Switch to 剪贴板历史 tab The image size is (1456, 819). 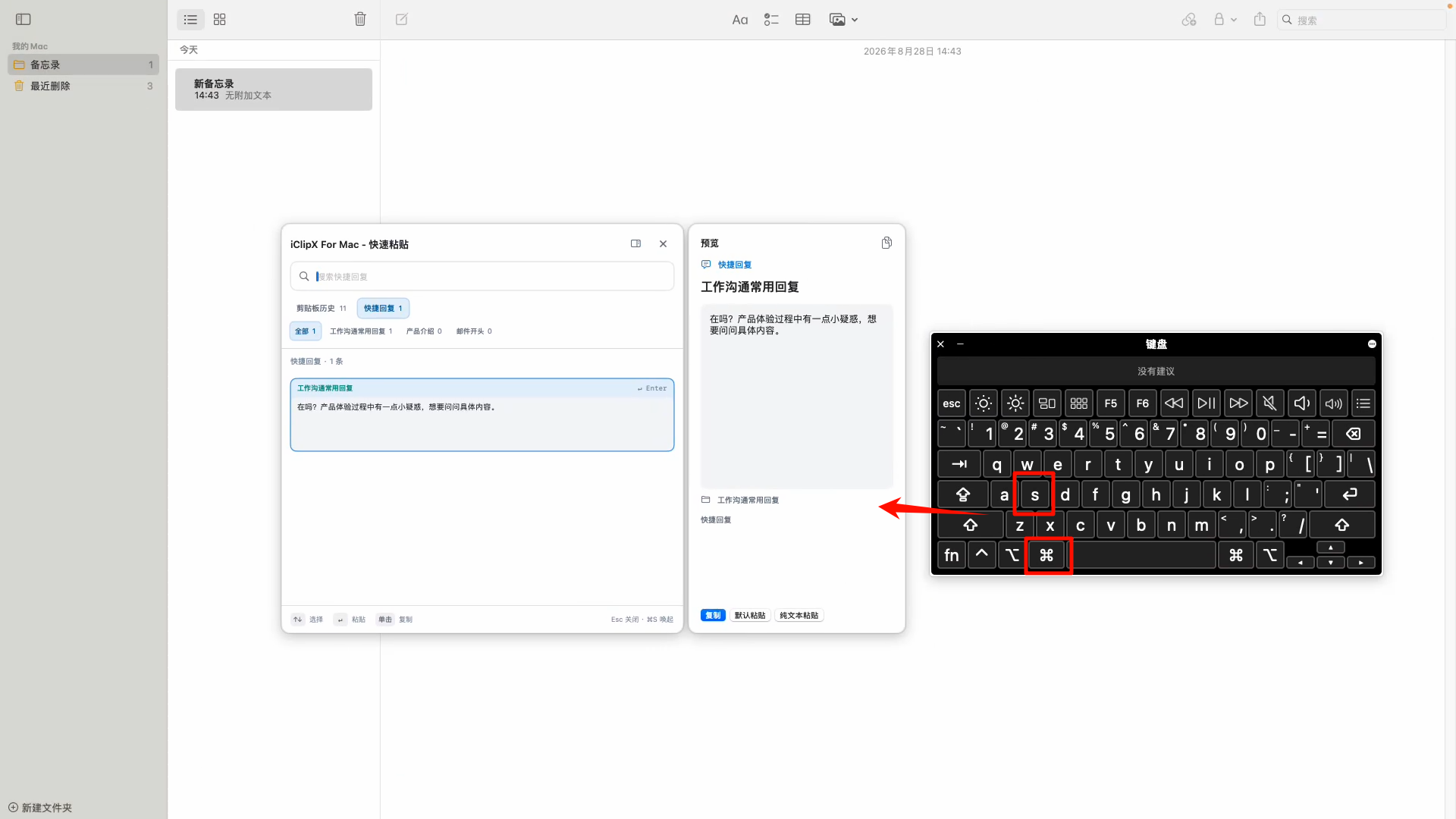point(321,308)
